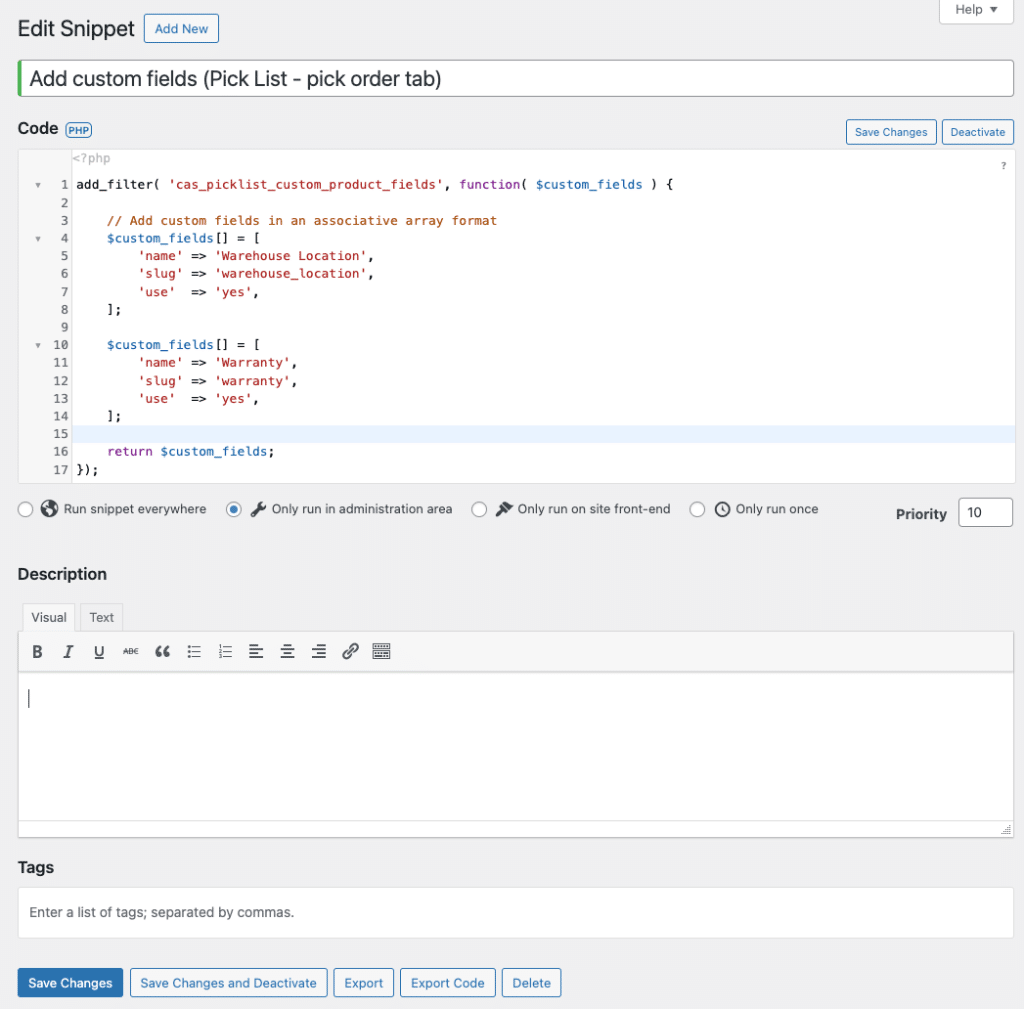The width and height of the screenshot is (1024, 1009).
Task: Click the return $custom_fields line
Action: (191, 452)
